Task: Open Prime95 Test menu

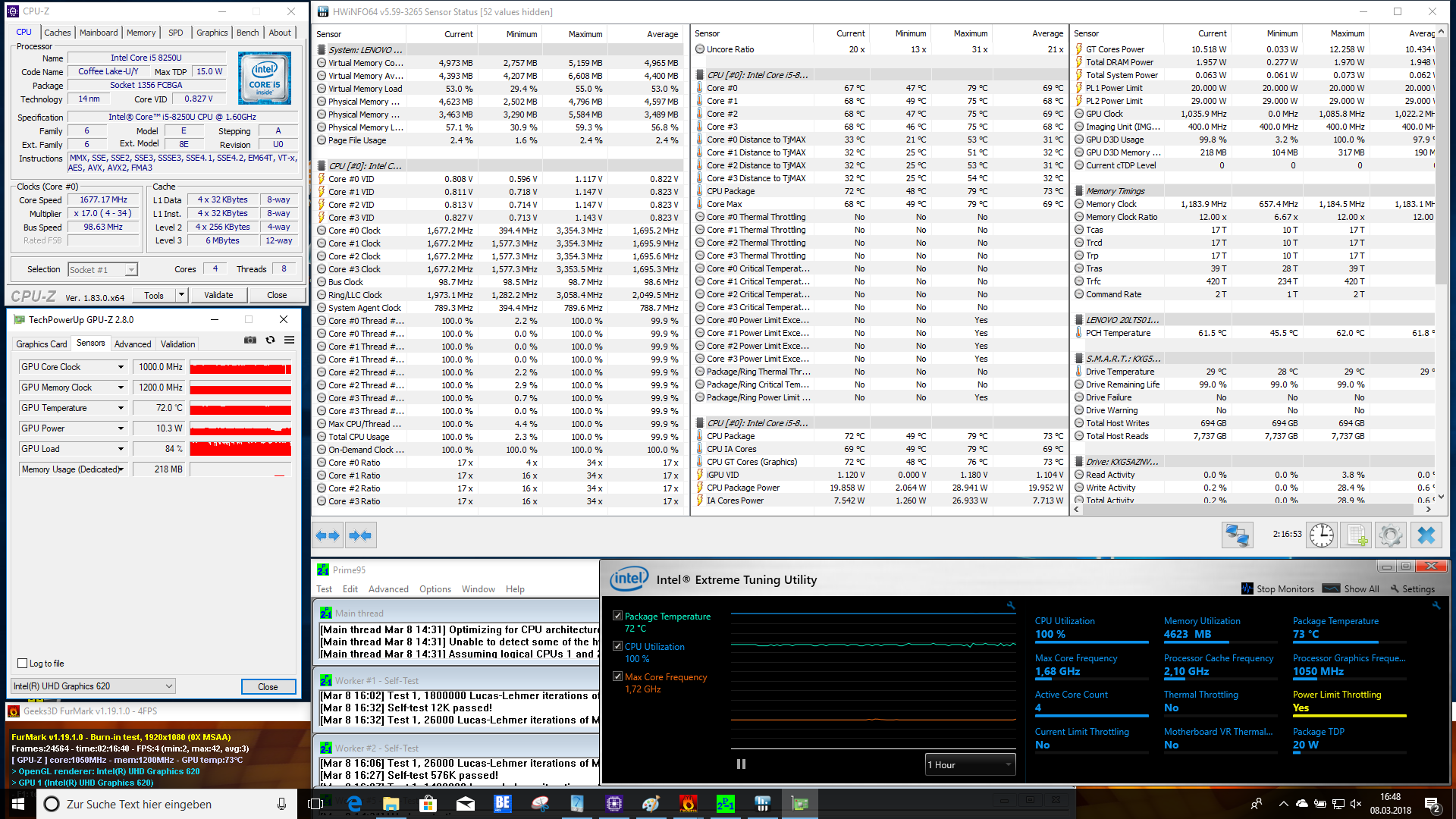Action: (x=325, y=589)
